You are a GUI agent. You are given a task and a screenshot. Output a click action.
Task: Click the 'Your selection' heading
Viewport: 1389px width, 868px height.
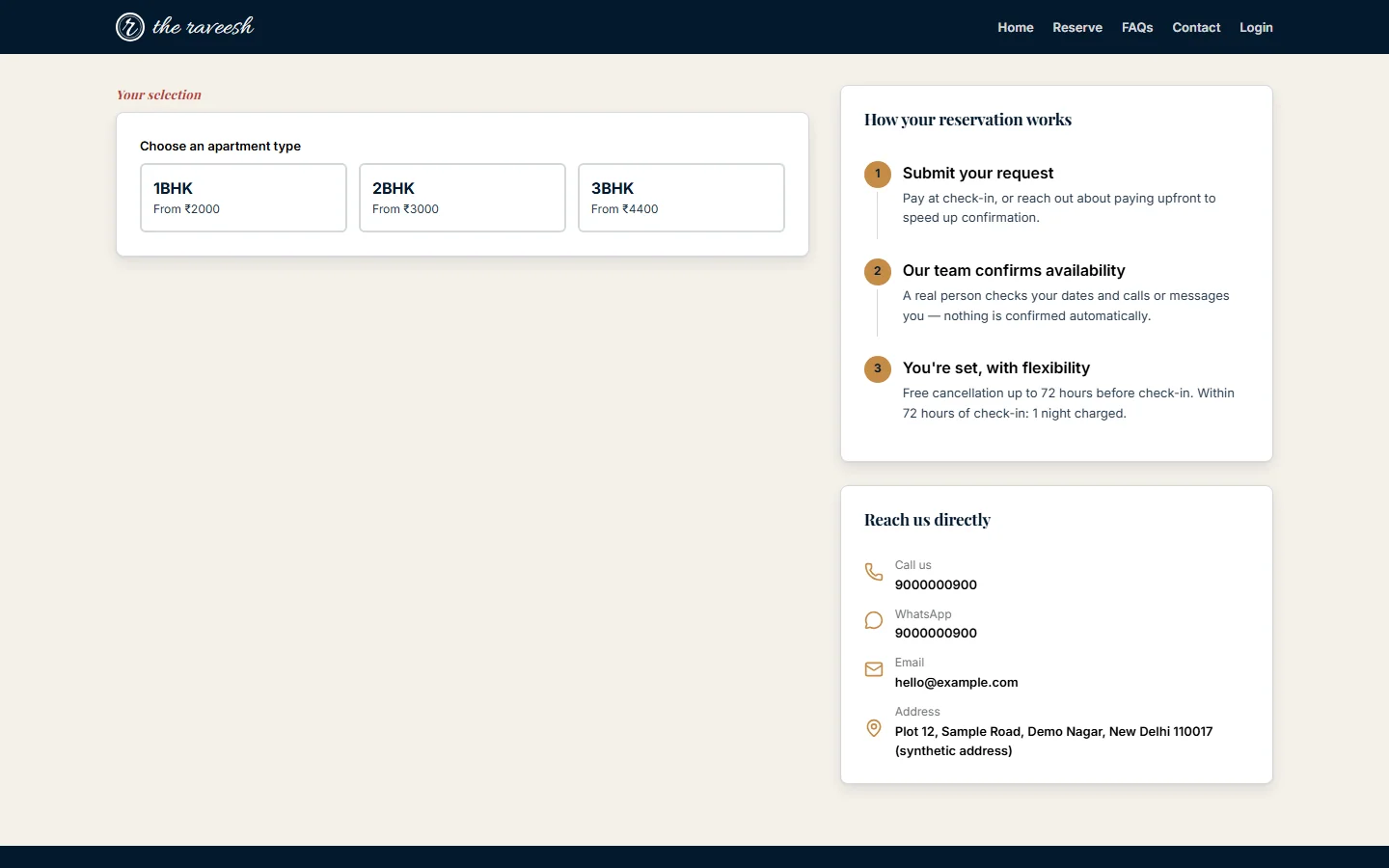pos(159,95)
